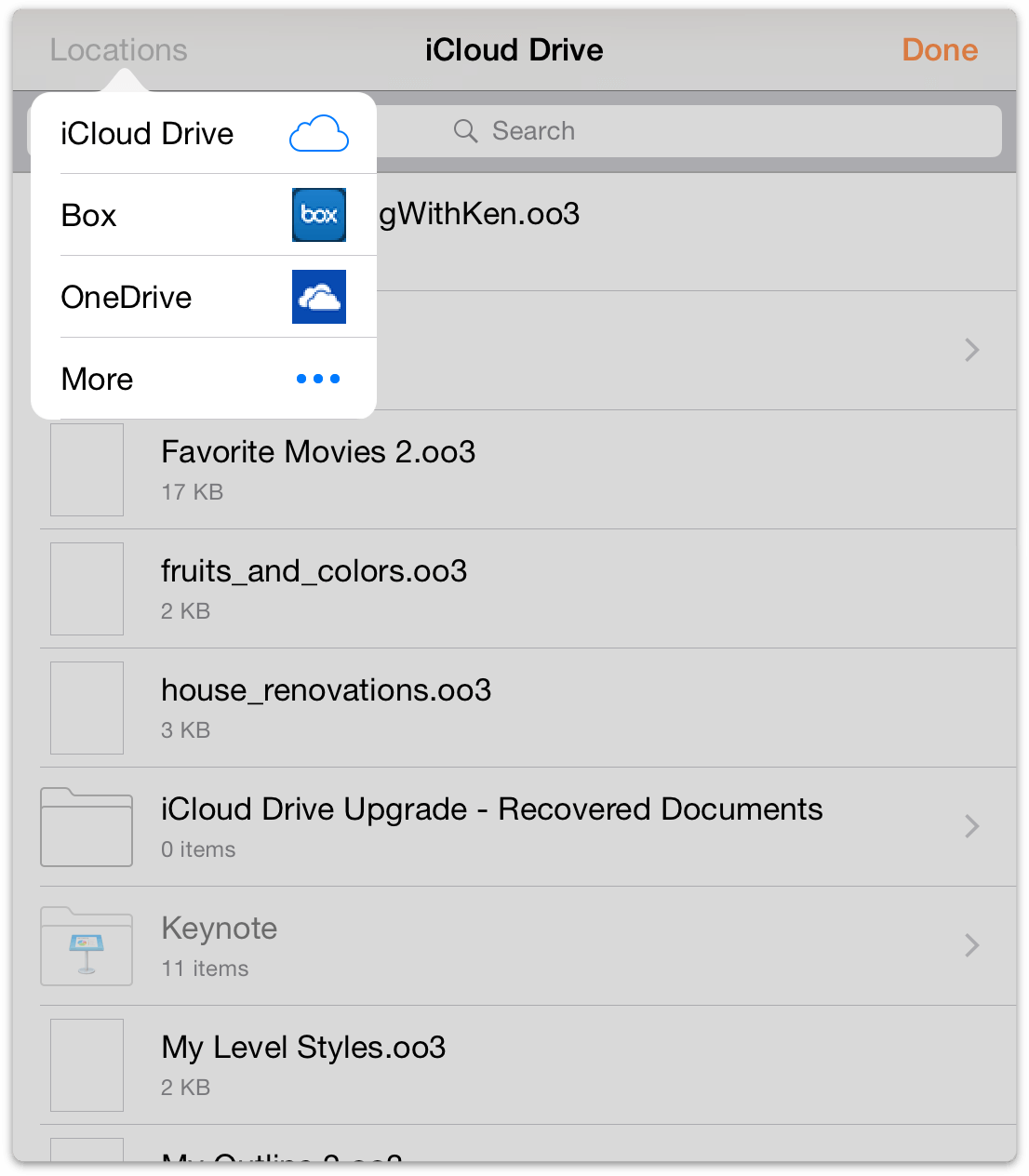Tap the Locations button

119,50
